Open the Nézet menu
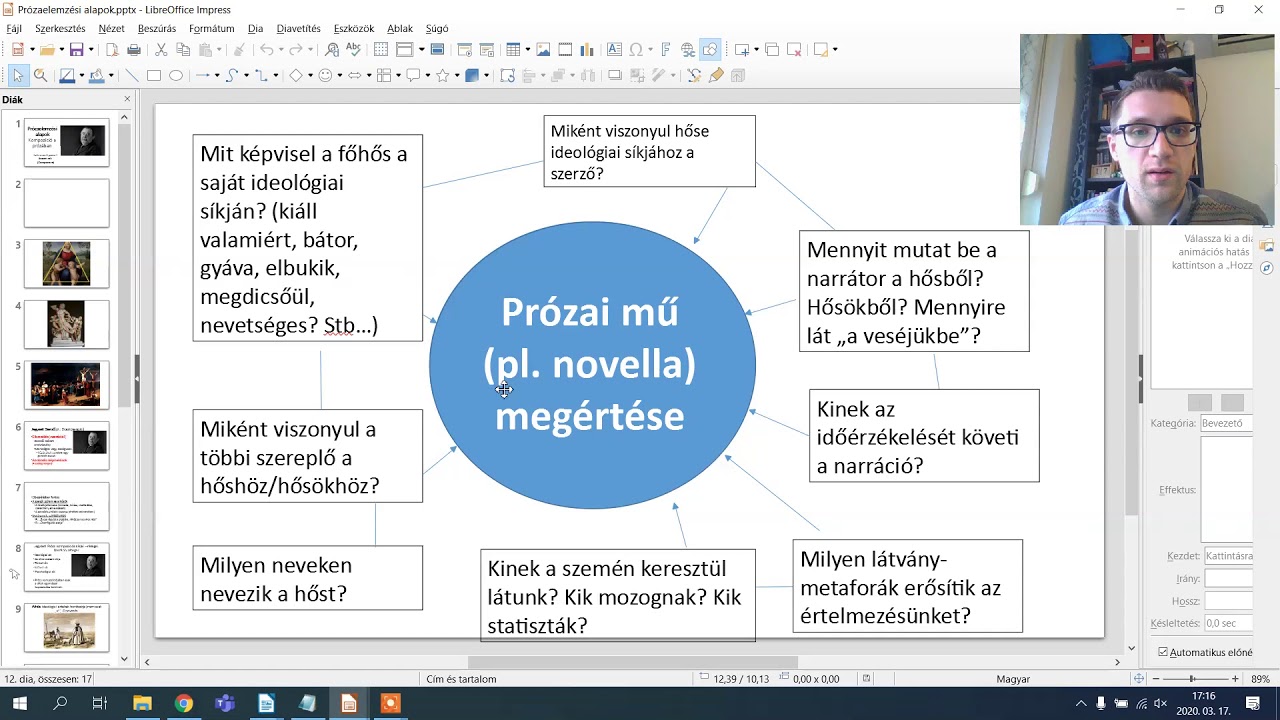1280x720 pixels. (111, 29)
